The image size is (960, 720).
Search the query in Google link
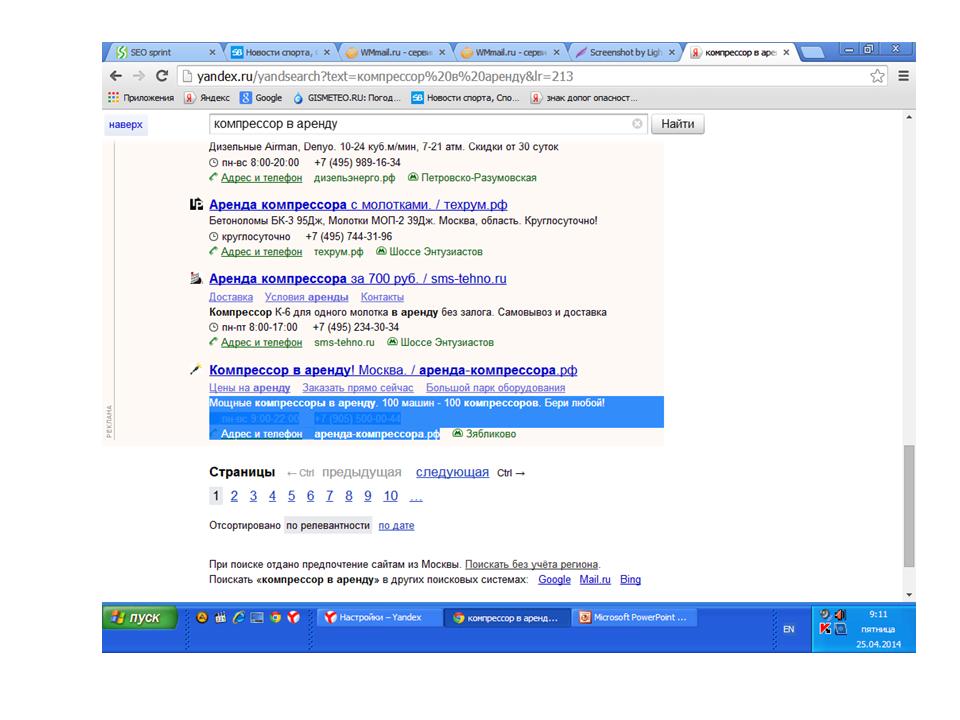pos(554,579)
